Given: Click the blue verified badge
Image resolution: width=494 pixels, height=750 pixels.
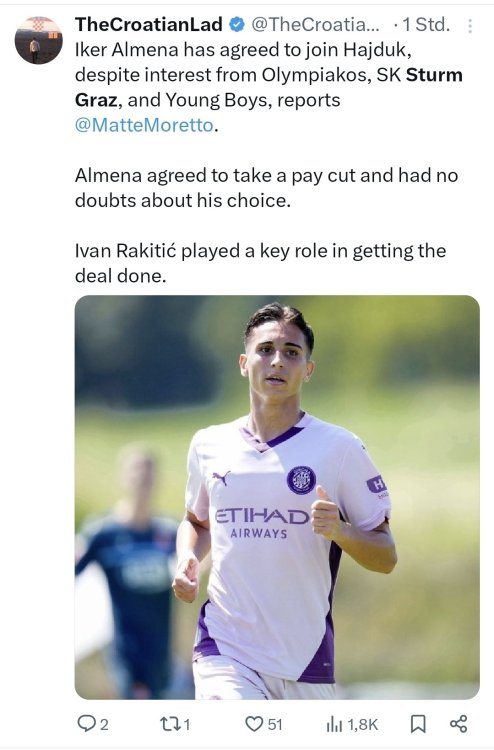Looking at the screenshot, I should (x=237, y=24).
